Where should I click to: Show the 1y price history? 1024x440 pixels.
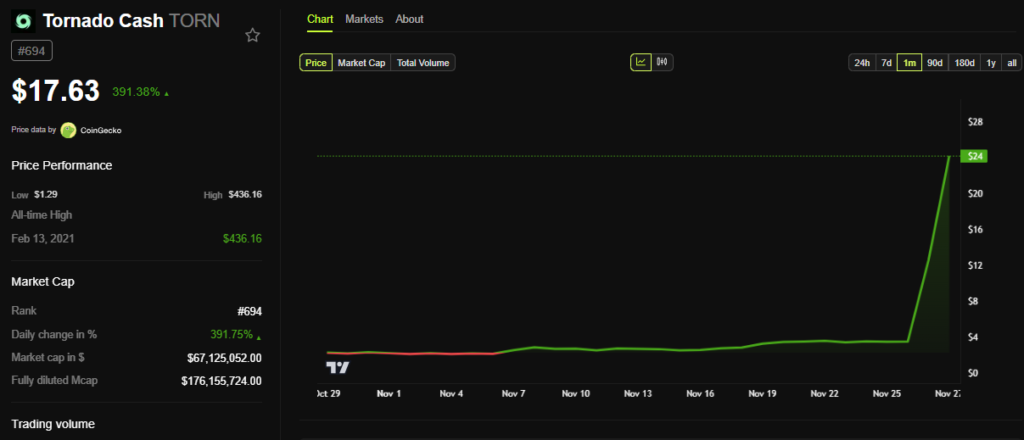coord(991,63)
